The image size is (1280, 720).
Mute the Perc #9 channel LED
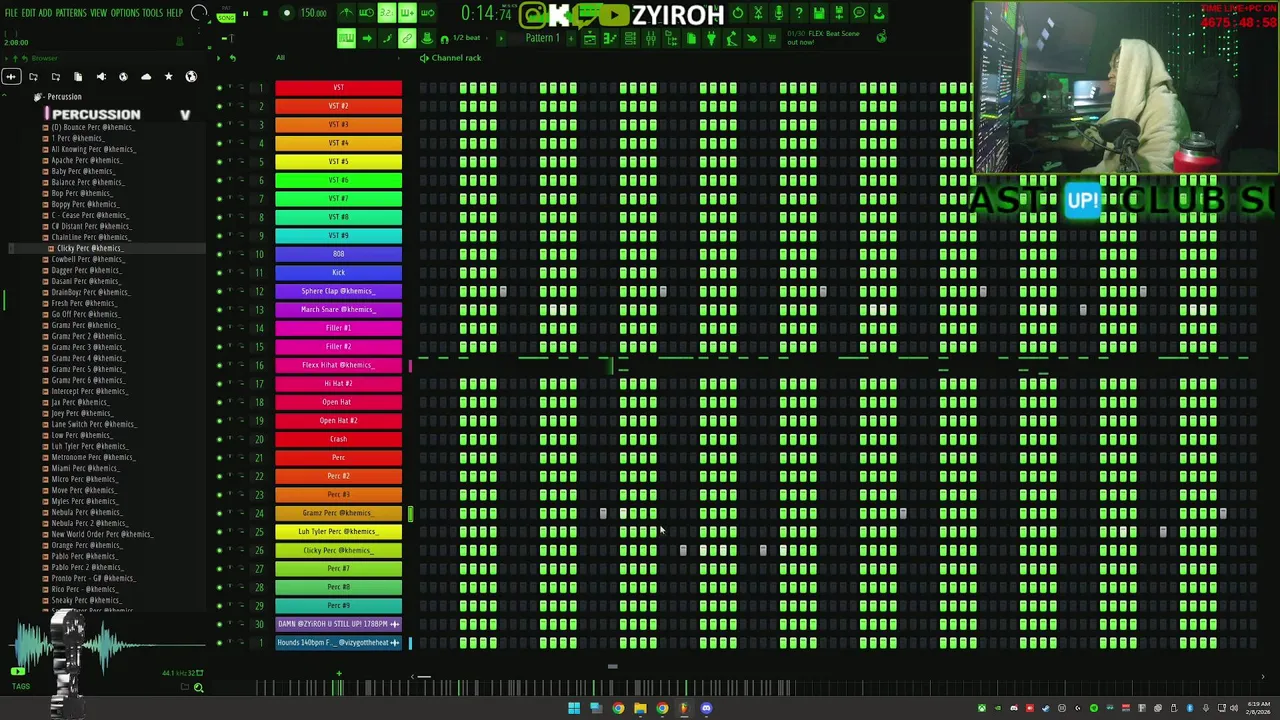tap(220, 606)
